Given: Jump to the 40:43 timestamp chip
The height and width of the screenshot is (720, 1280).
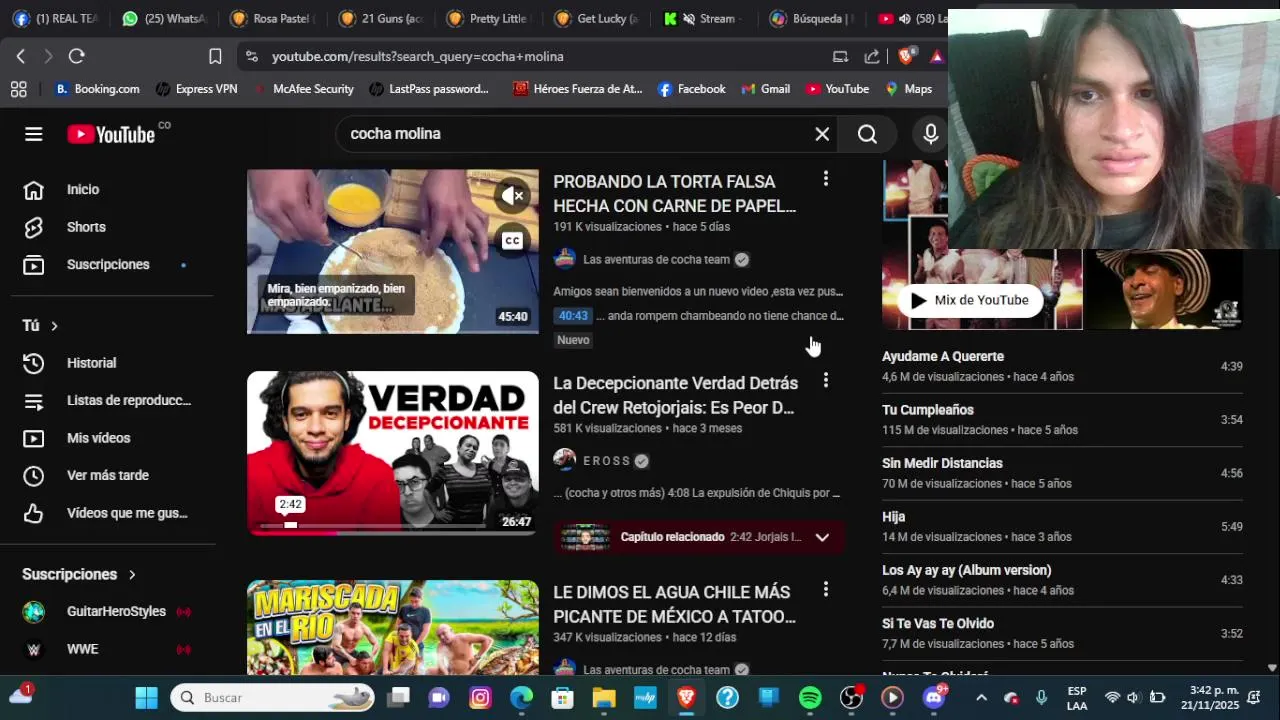Looking at the screenshot, I should pos(573,316).
